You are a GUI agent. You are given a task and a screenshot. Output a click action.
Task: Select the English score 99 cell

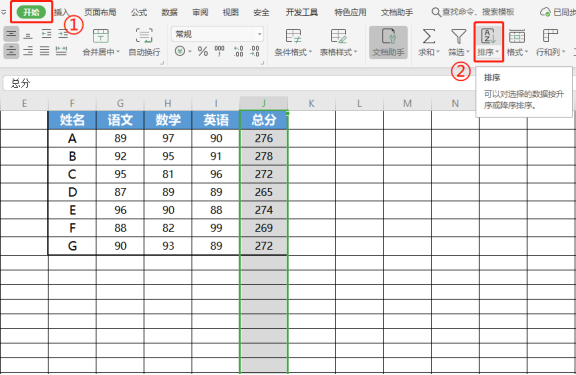coord(216,228)
